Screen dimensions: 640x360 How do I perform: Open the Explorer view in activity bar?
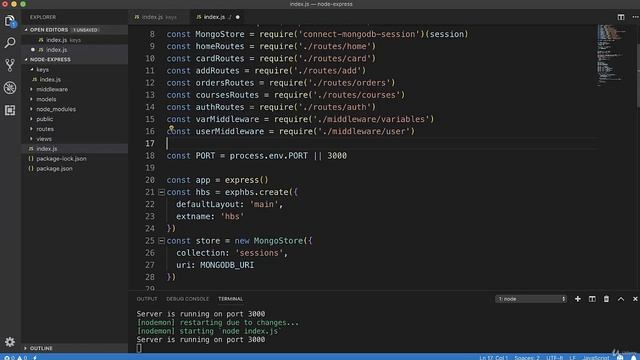click(x=10, y=21)
